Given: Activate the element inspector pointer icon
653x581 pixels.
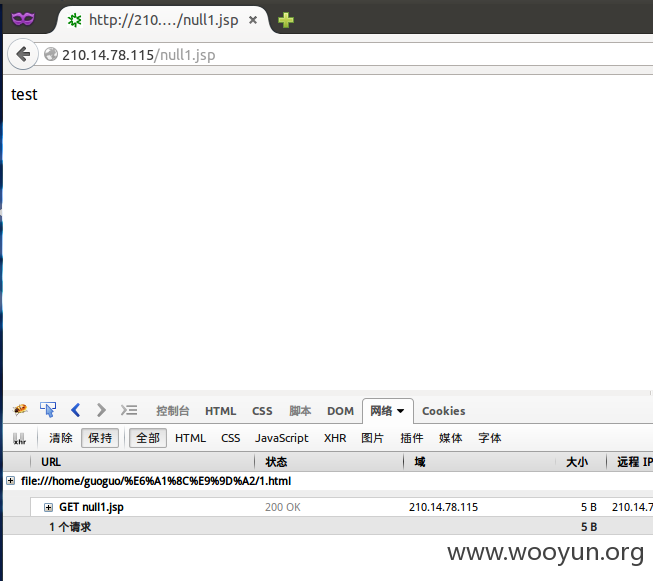Looking at the screenshot, I should [48, 410].
